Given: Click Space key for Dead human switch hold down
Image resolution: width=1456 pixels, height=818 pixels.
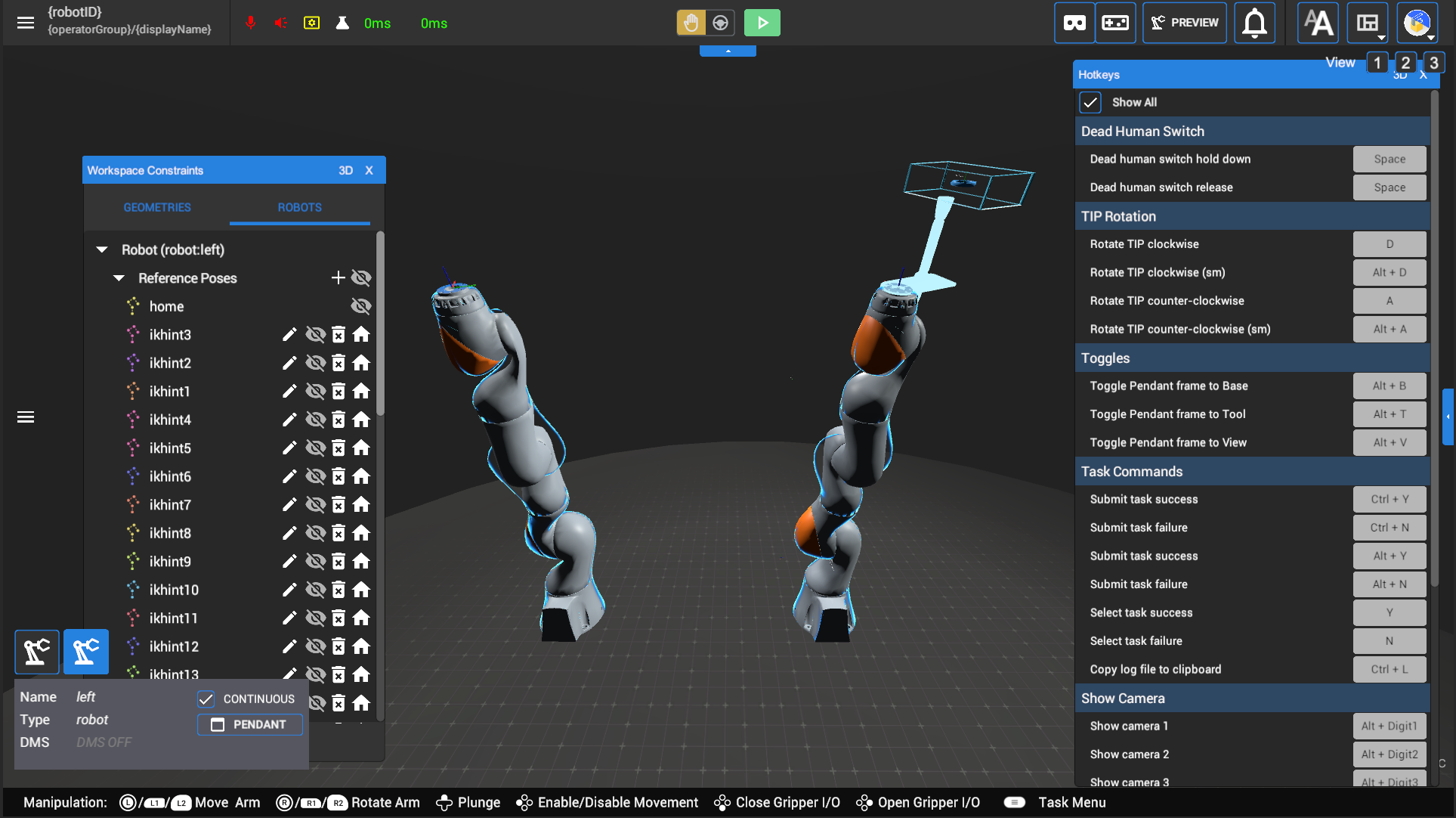Looking at the screenshot, I should click(x=1390, y=159).
